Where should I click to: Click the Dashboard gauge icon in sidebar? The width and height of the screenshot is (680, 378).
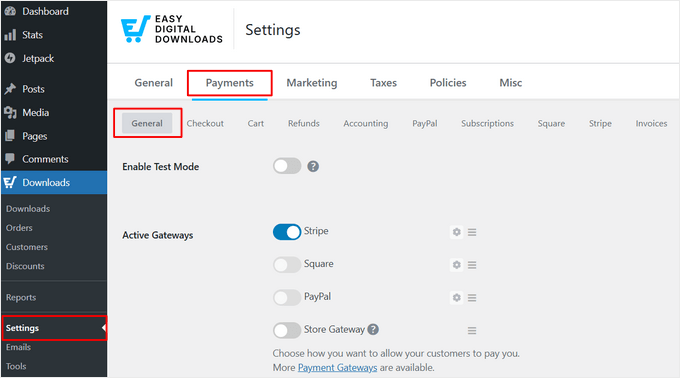pos(10,11)
